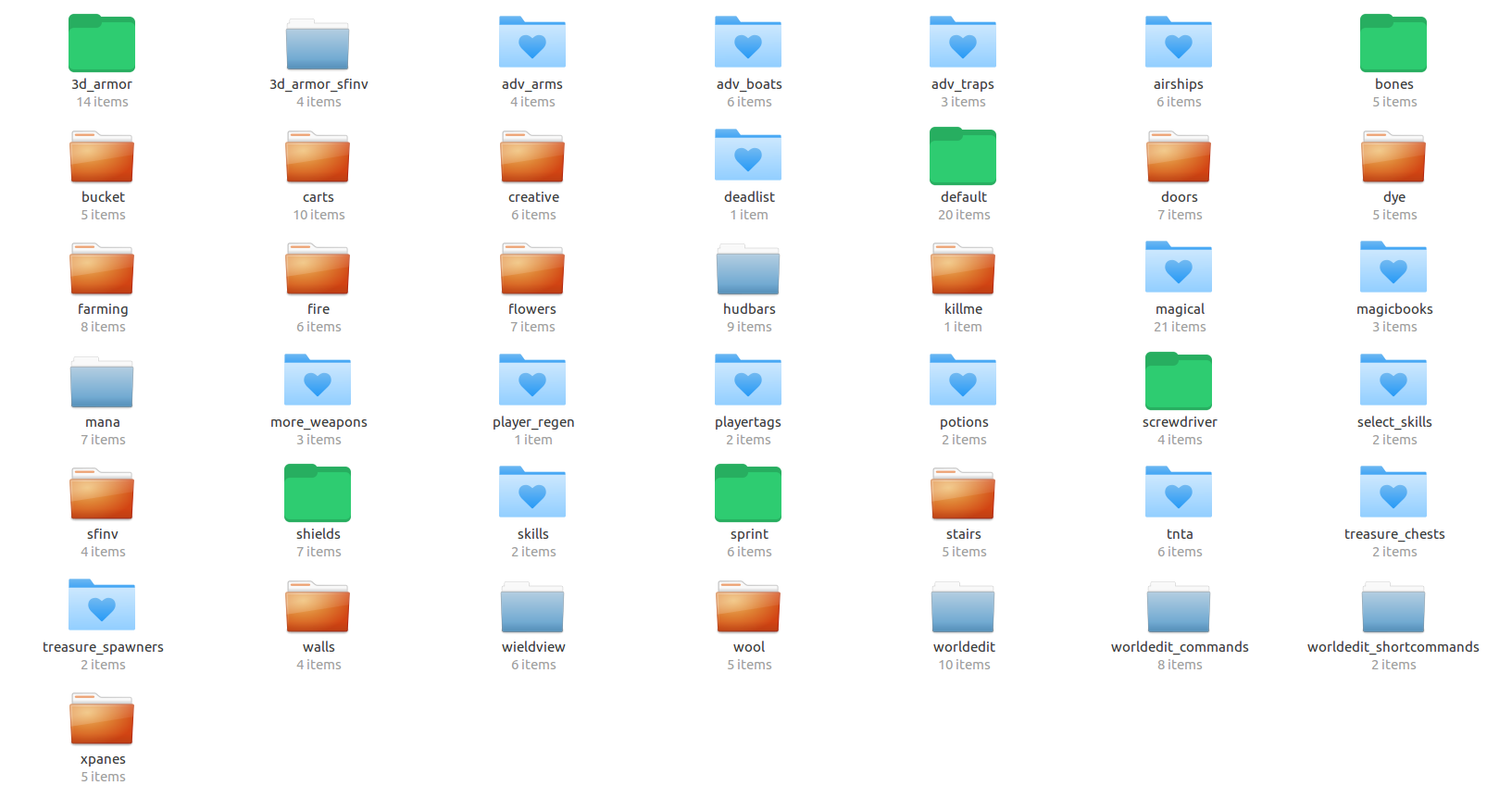The image size is (1512, 798).
Task: Select the player_regen folder icon
Action: tap(532, 380)
